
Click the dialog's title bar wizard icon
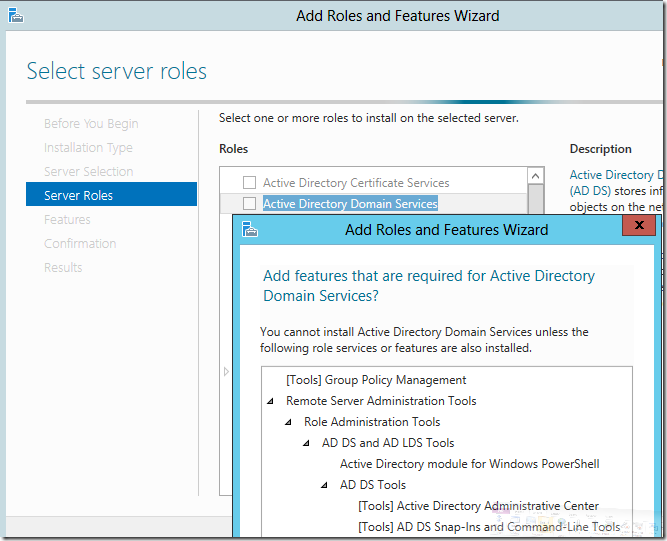250,229
